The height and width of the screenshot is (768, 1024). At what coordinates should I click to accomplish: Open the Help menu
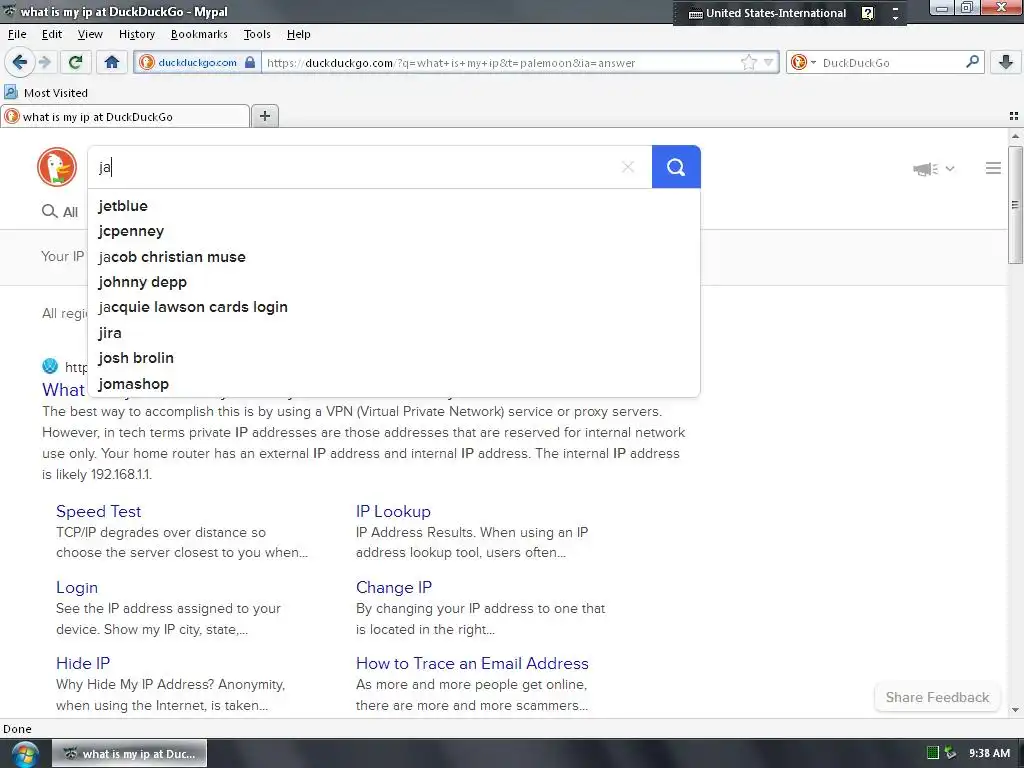click(x=298, y=34)
